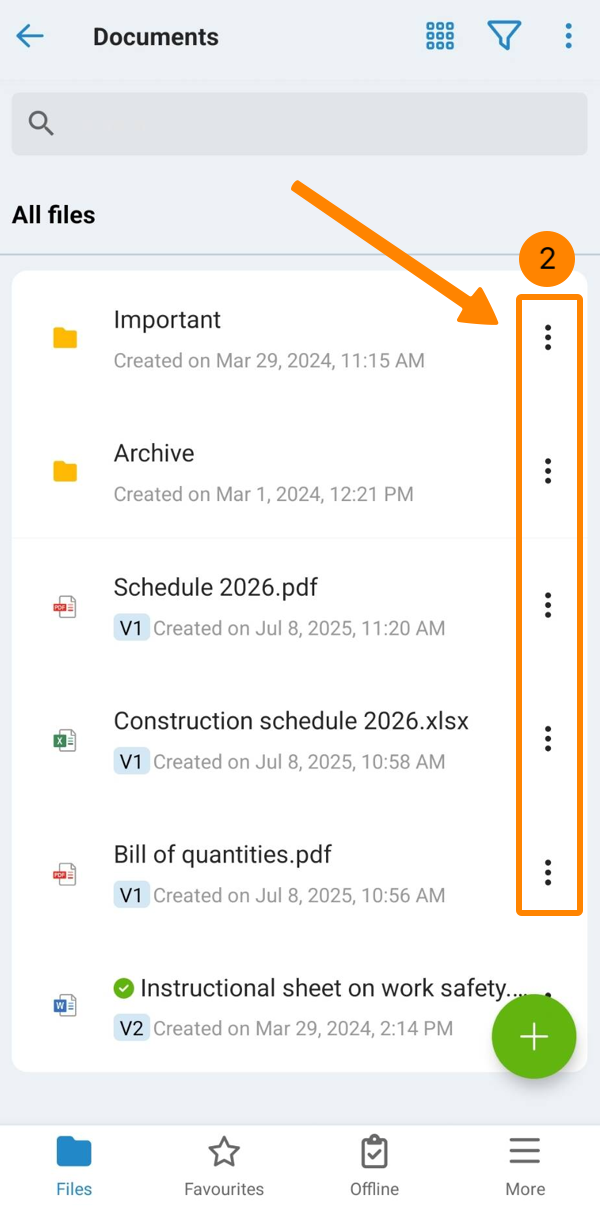Viewport: 600px width, 1220px height.
Task: Open the filter options
Action: pos(504,37)
